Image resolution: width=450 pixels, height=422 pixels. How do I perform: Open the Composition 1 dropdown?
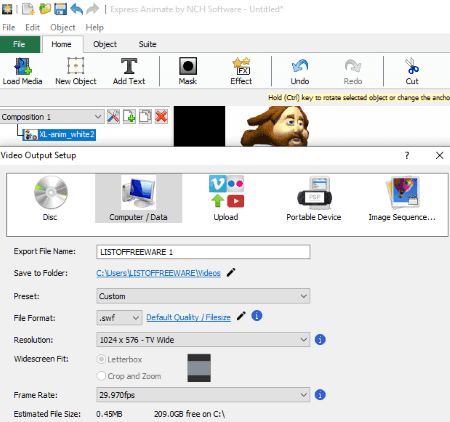point(52,117)
